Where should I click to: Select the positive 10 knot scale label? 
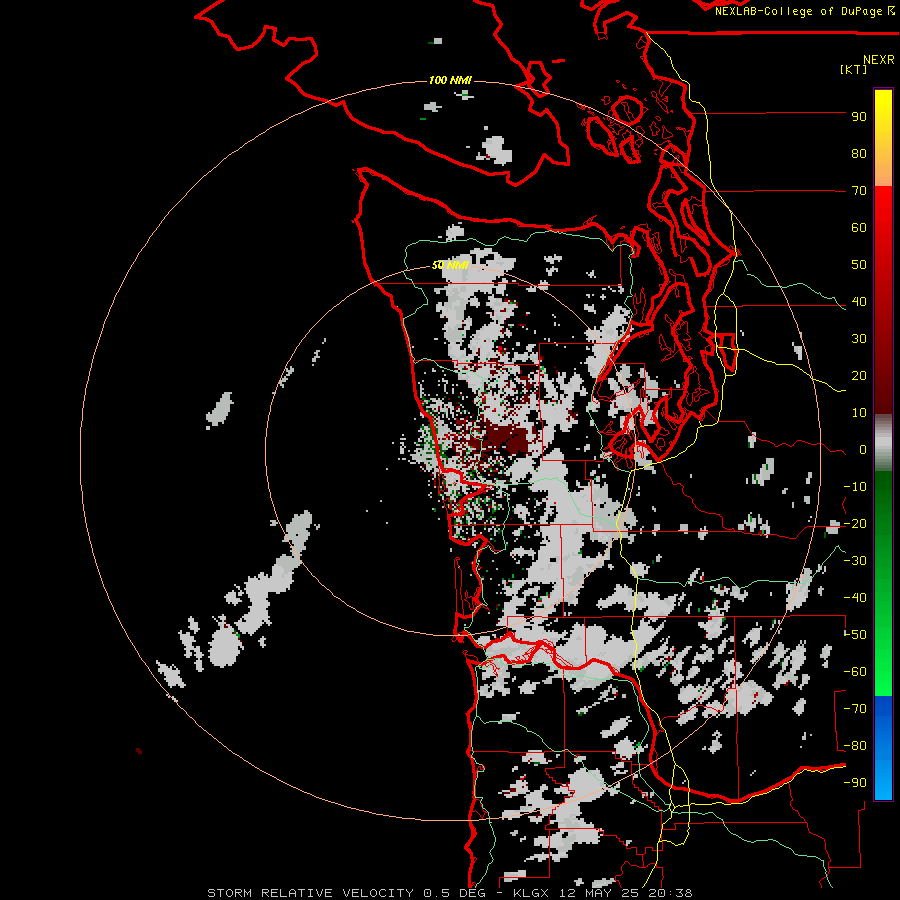pyautogui.click(x=859, y=413)
